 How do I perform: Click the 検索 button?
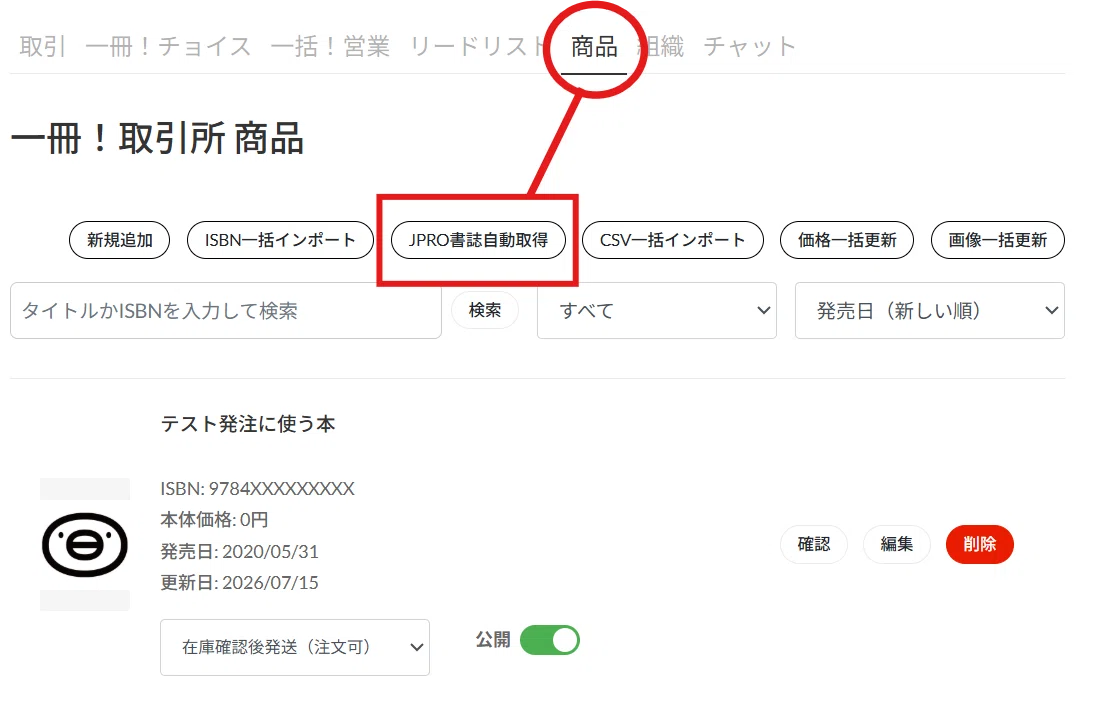tap(485, 310)
